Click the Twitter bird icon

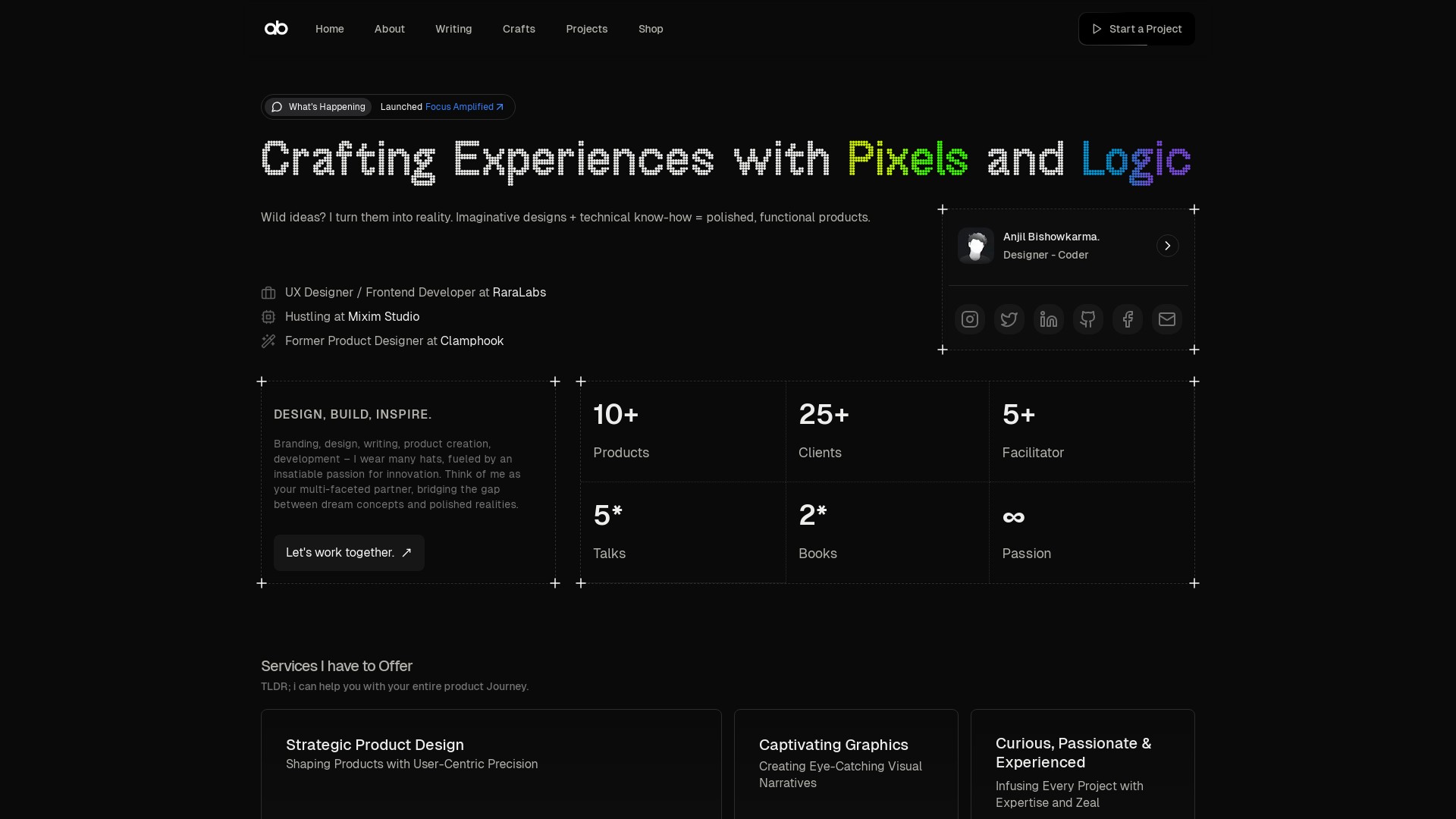[x=1009, y=319]
